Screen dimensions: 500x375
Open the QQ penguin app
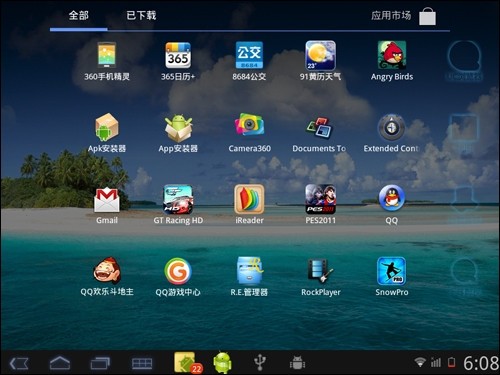click(x=392, y=205)
